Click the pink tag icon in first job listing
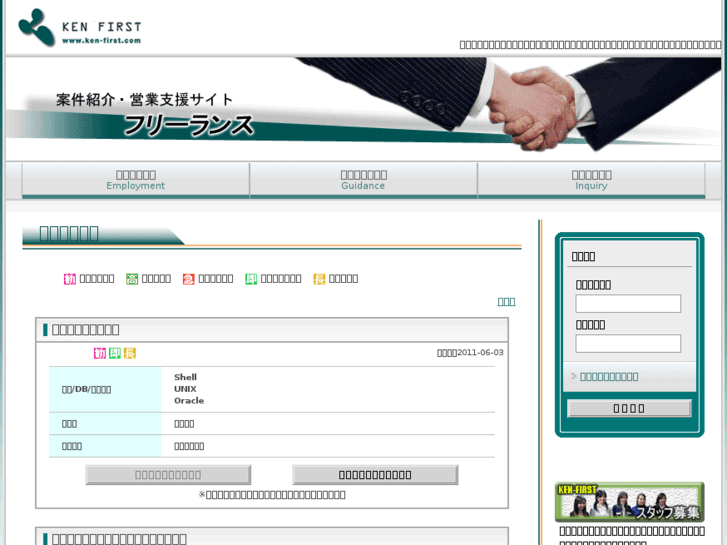727x545 pixels. tap(100, 353)
